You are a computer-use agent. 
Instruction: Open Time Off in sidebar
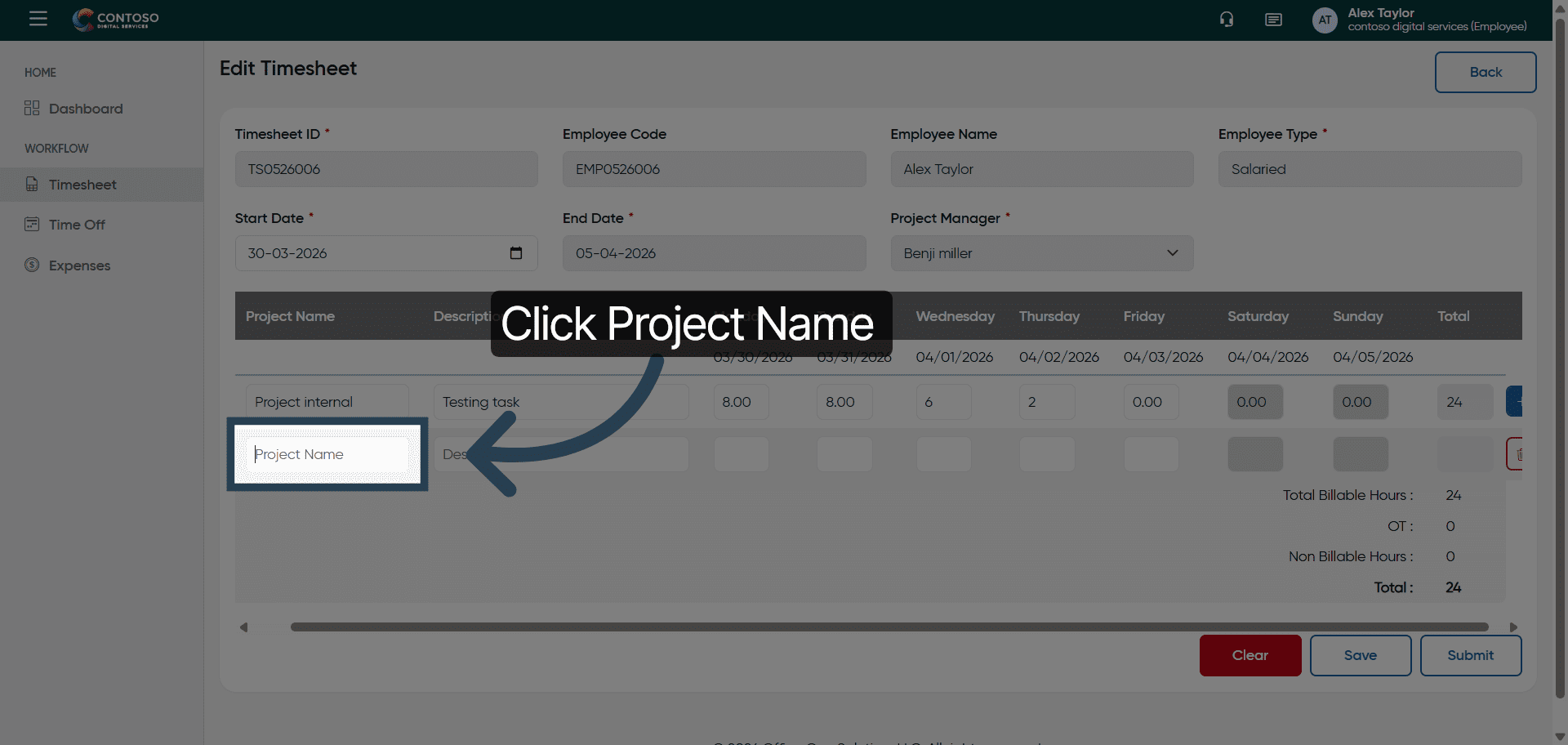[x=77, y=225]
